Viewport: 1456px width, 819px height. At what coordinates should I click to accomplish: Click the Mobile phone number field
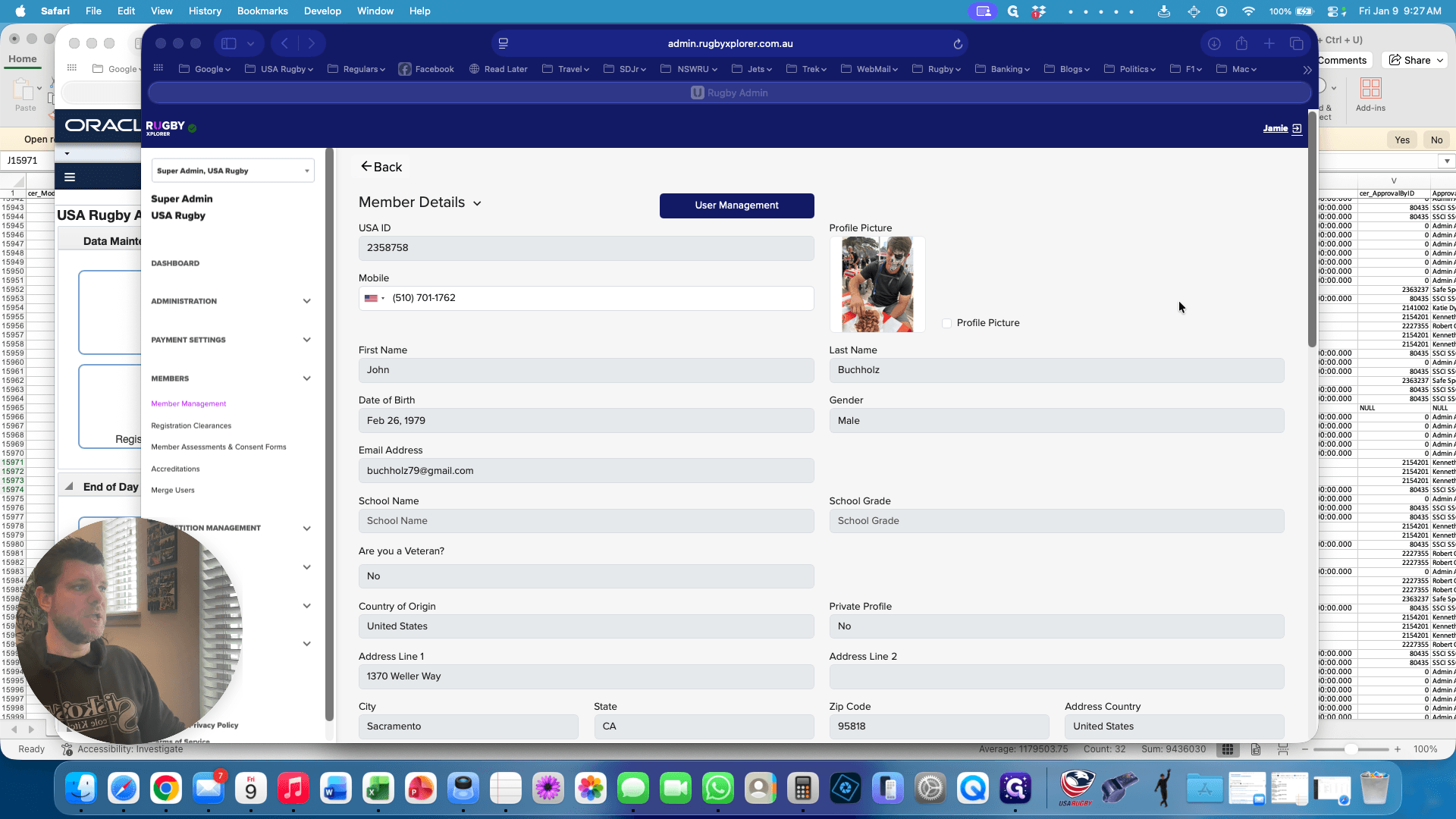pos(586,299)
